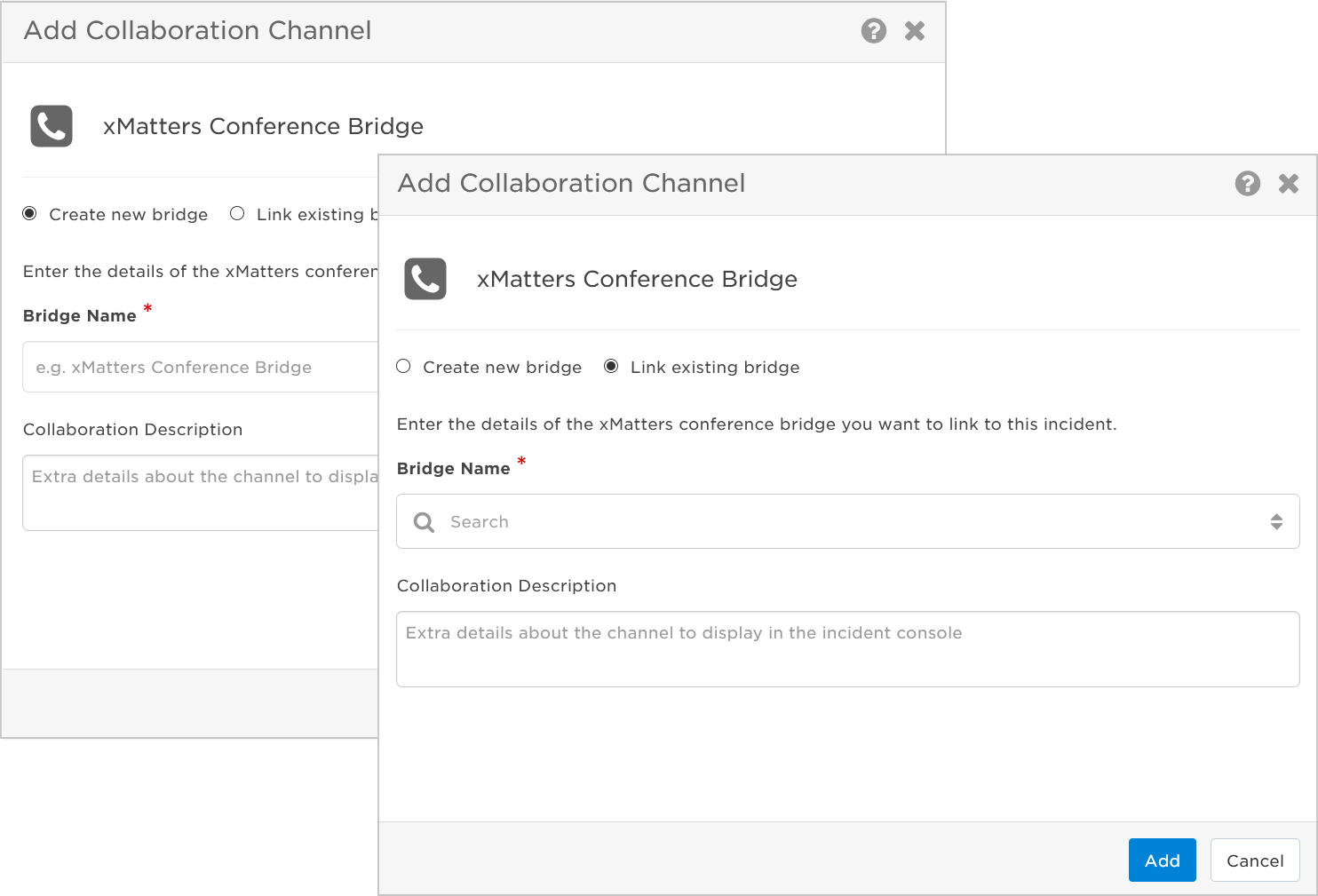Focus the Bridge Name Search field
The image size is (1318, 896).
[x=848, y=521]
